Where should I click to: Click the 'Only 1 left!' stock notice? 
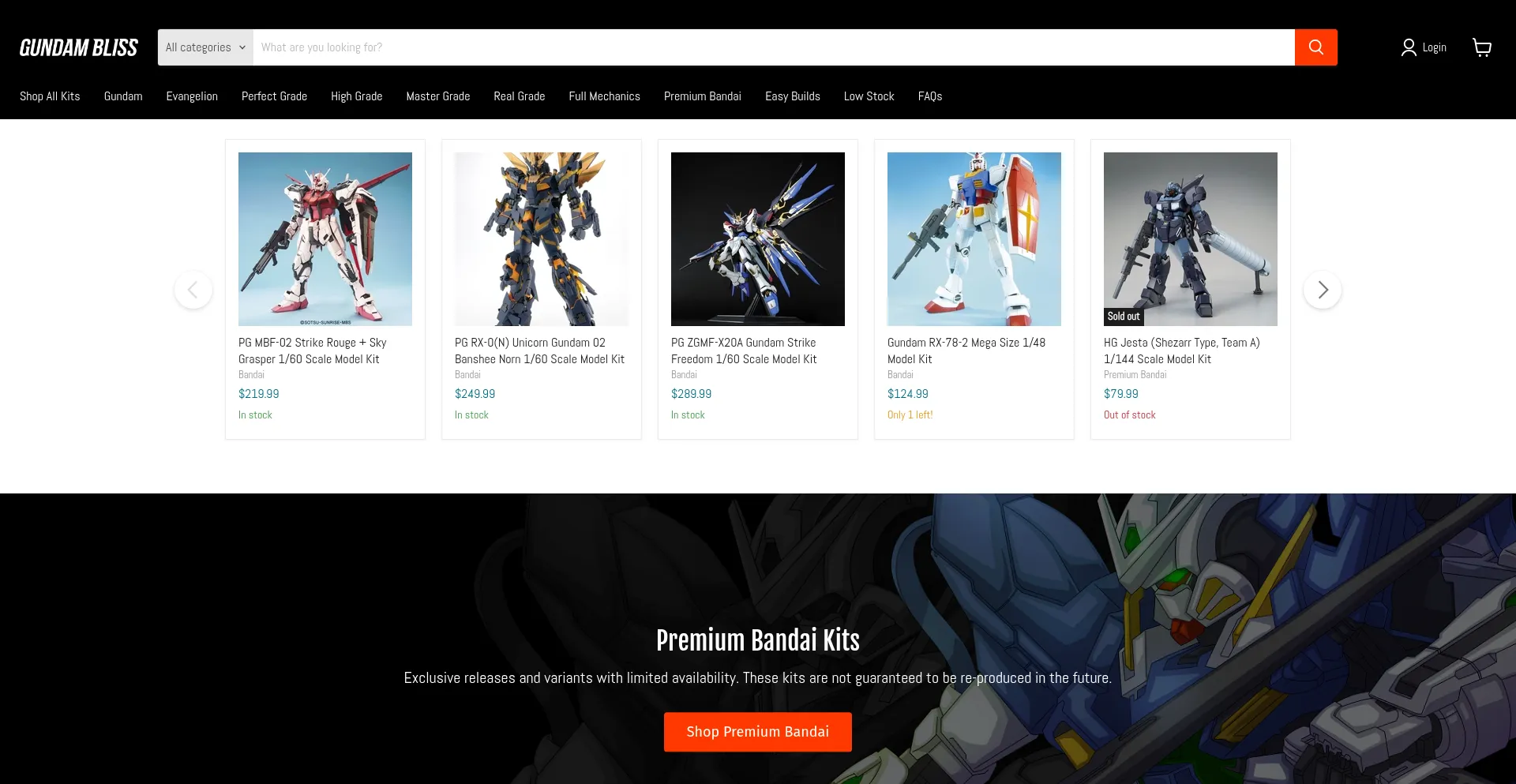pos(910,415)
